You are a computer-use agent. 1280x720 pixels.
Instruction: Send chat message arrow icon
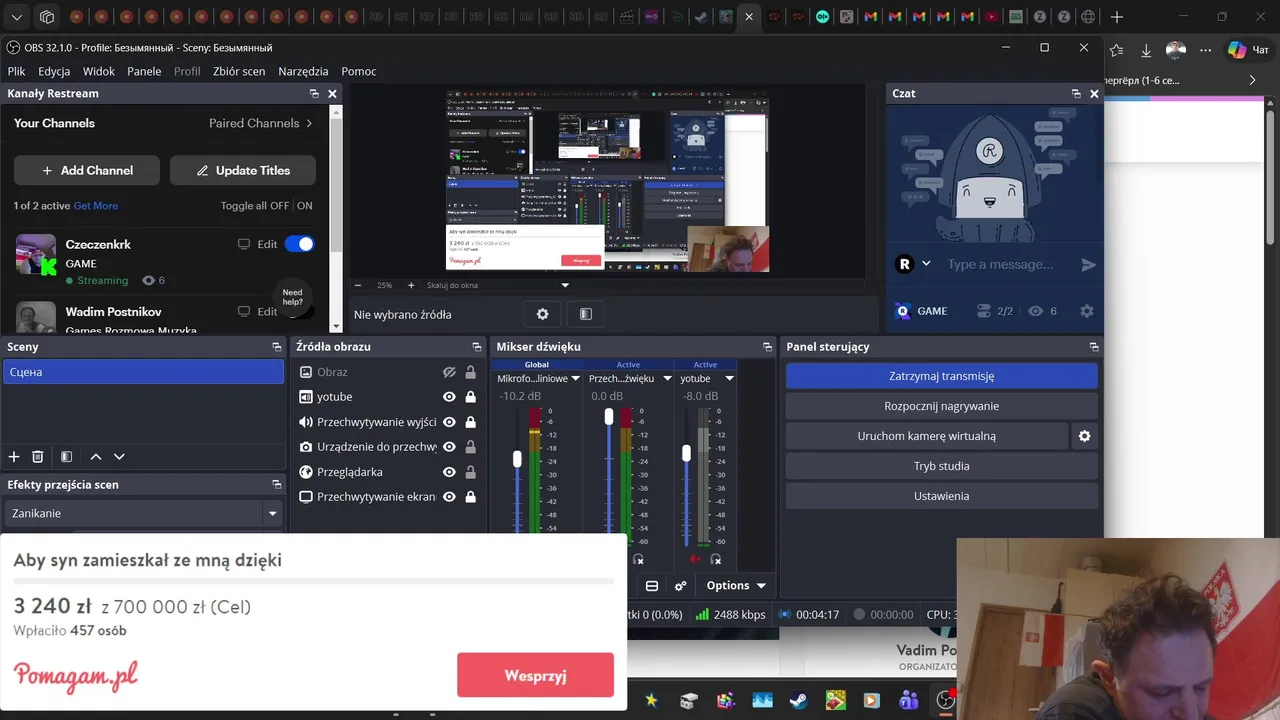(x=1088, y=264)
